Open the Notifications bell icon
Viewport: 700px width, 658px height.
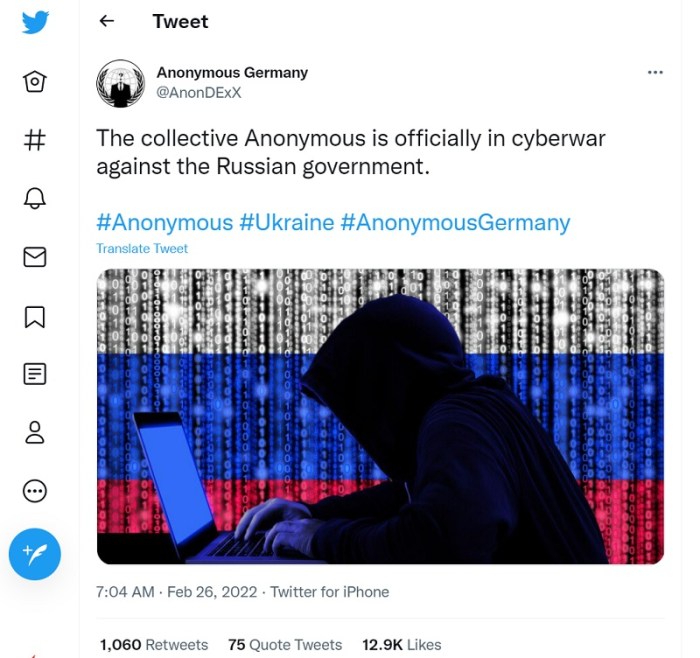[x=35, y=198]
